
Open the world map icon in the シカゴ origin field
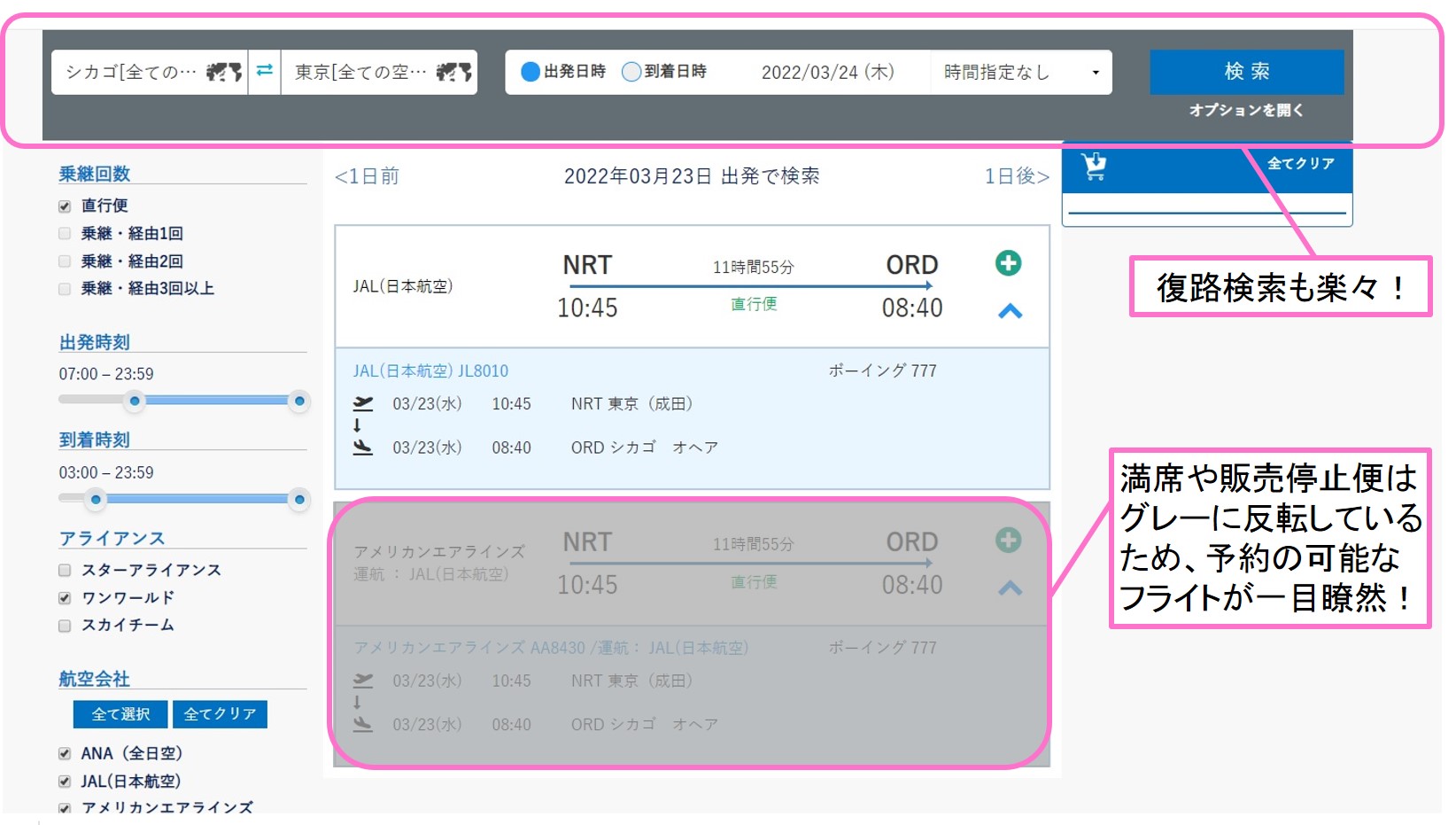click(224, 72)
